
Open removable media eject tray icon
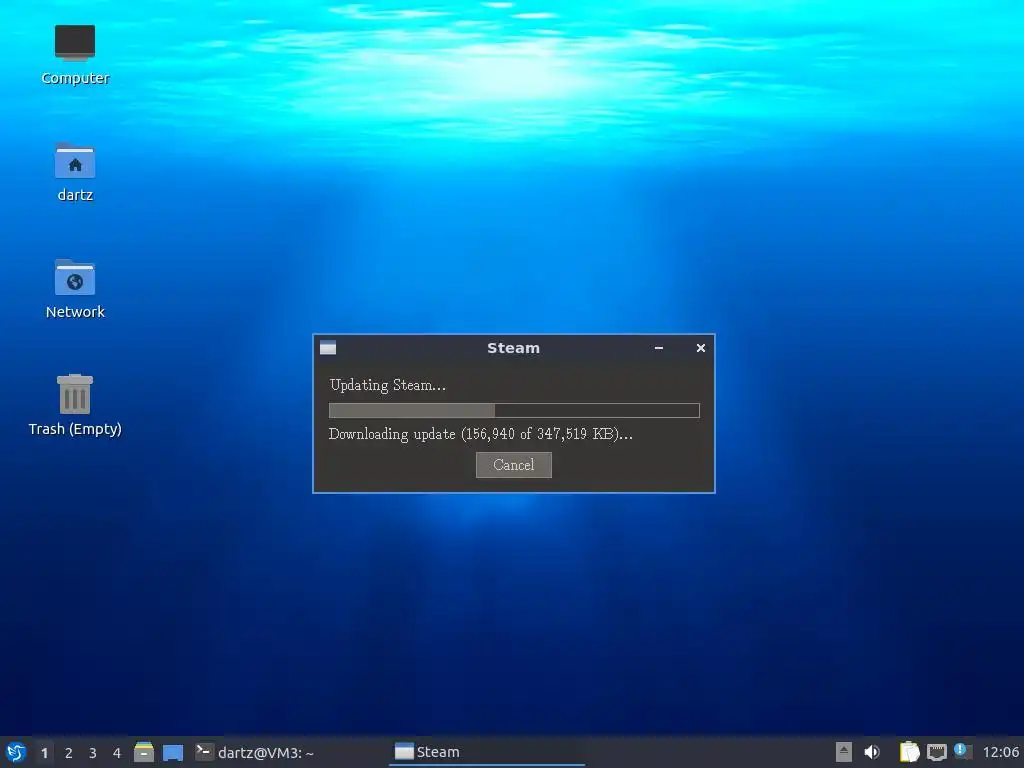point(844,752)
